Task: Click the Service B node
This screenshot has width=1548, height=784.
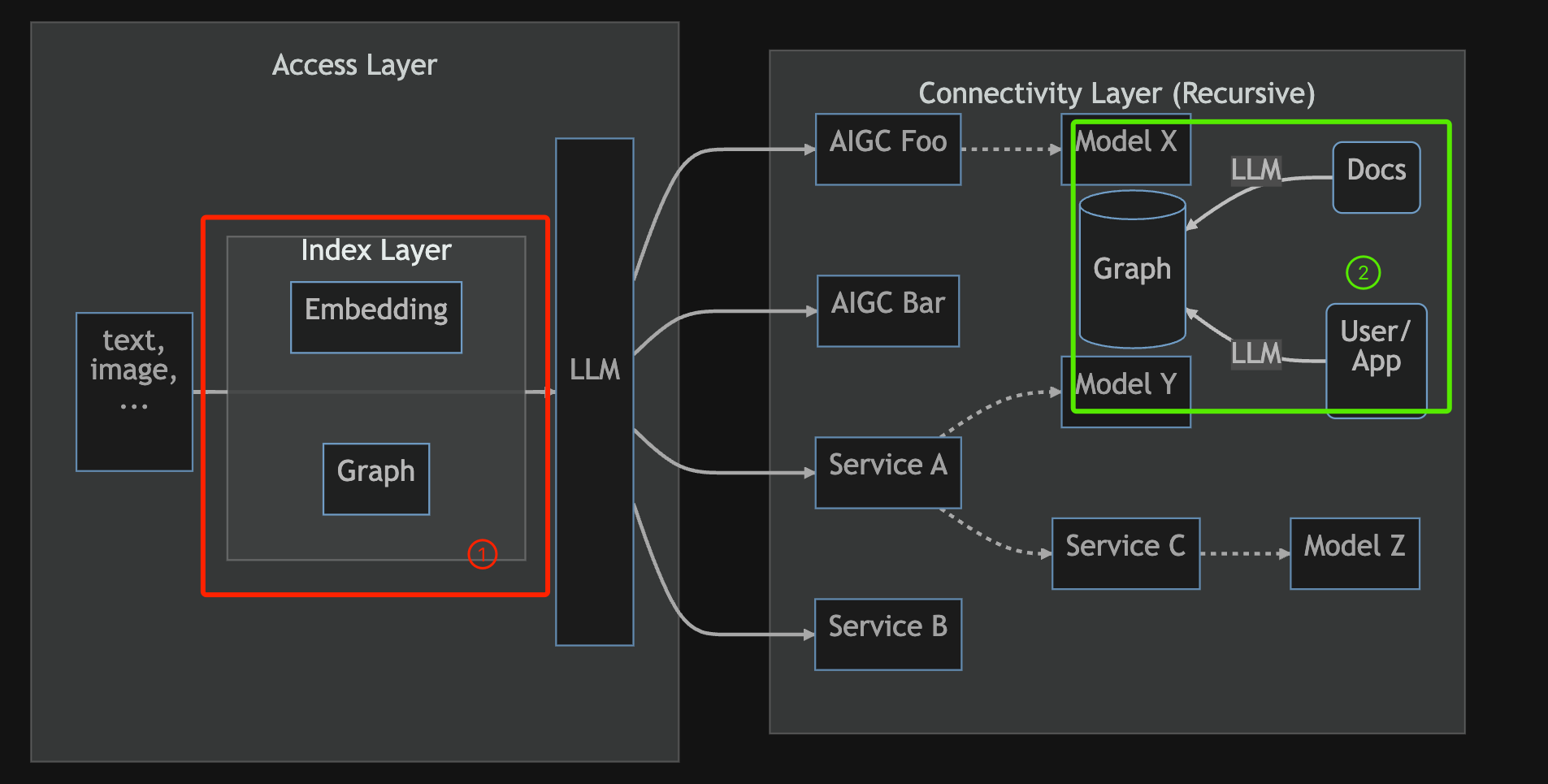Action: click(888, 635)
